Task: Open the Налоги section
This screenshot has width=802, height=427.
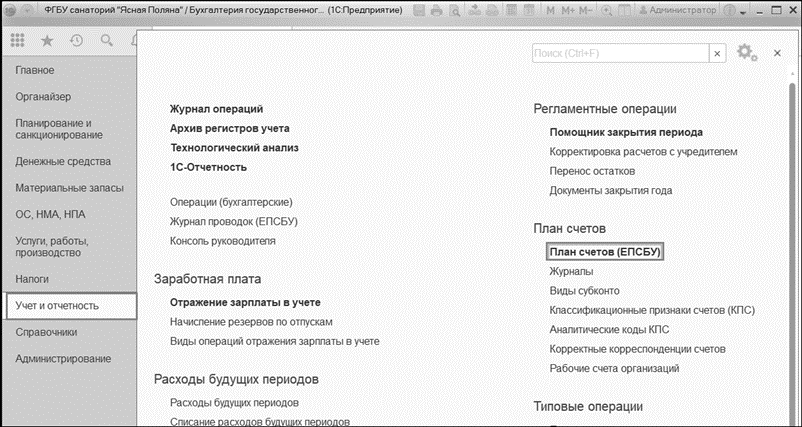Action: tap(32, 280)
